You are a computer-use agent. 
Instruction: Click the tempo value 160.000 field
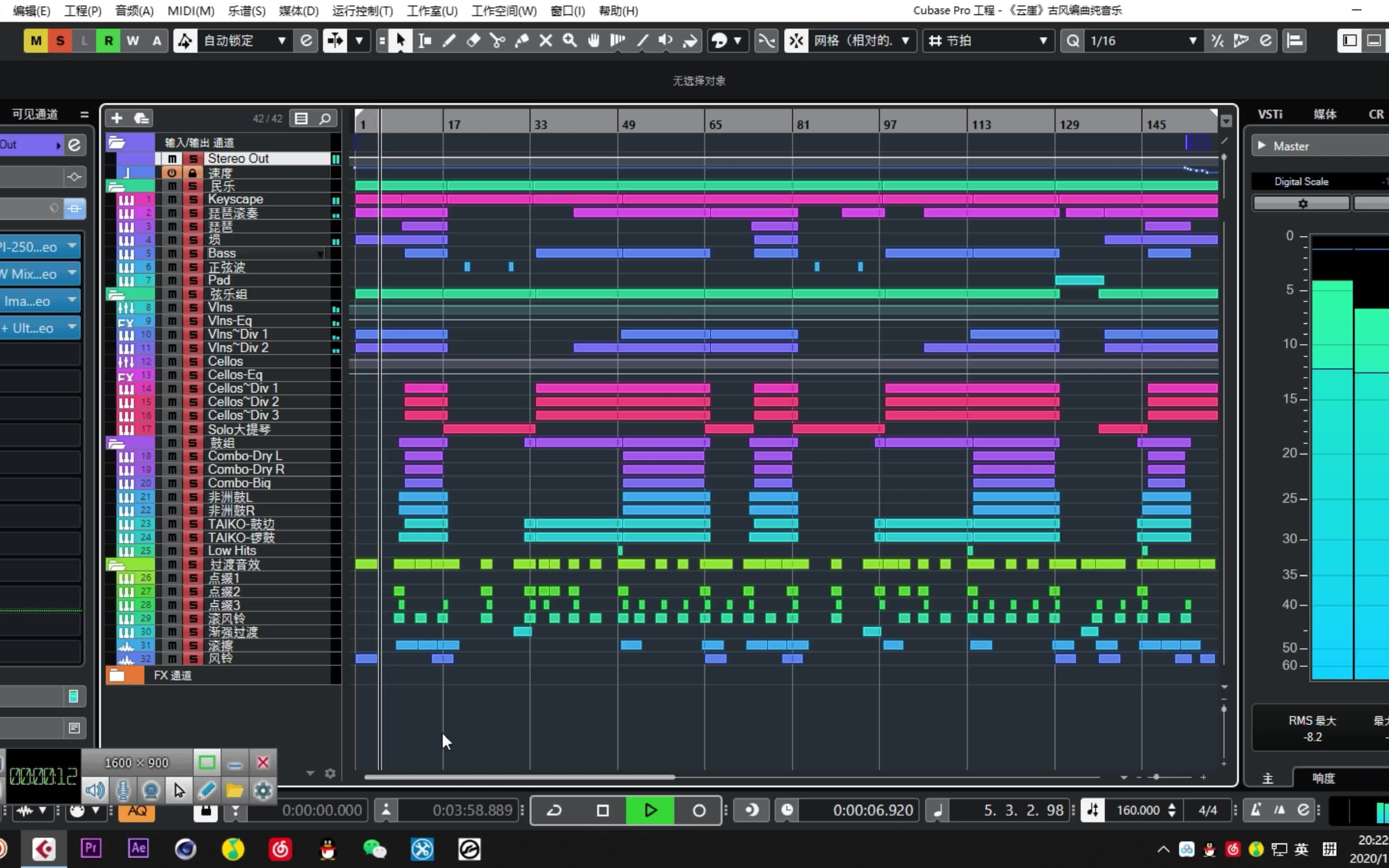(x=1137, y=810)
